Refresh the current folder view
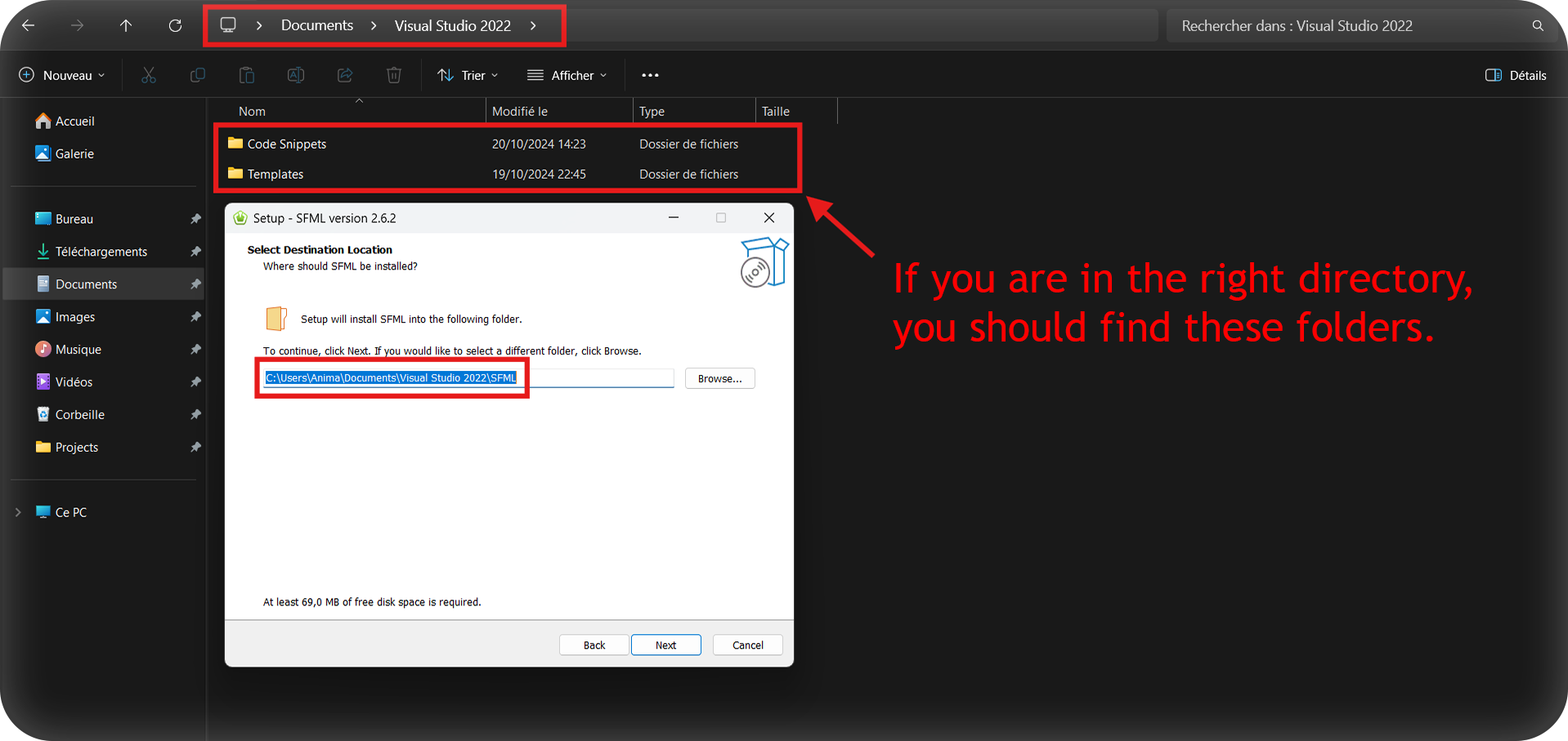The height and width of the screenshot is (741, 1568). 175,25
